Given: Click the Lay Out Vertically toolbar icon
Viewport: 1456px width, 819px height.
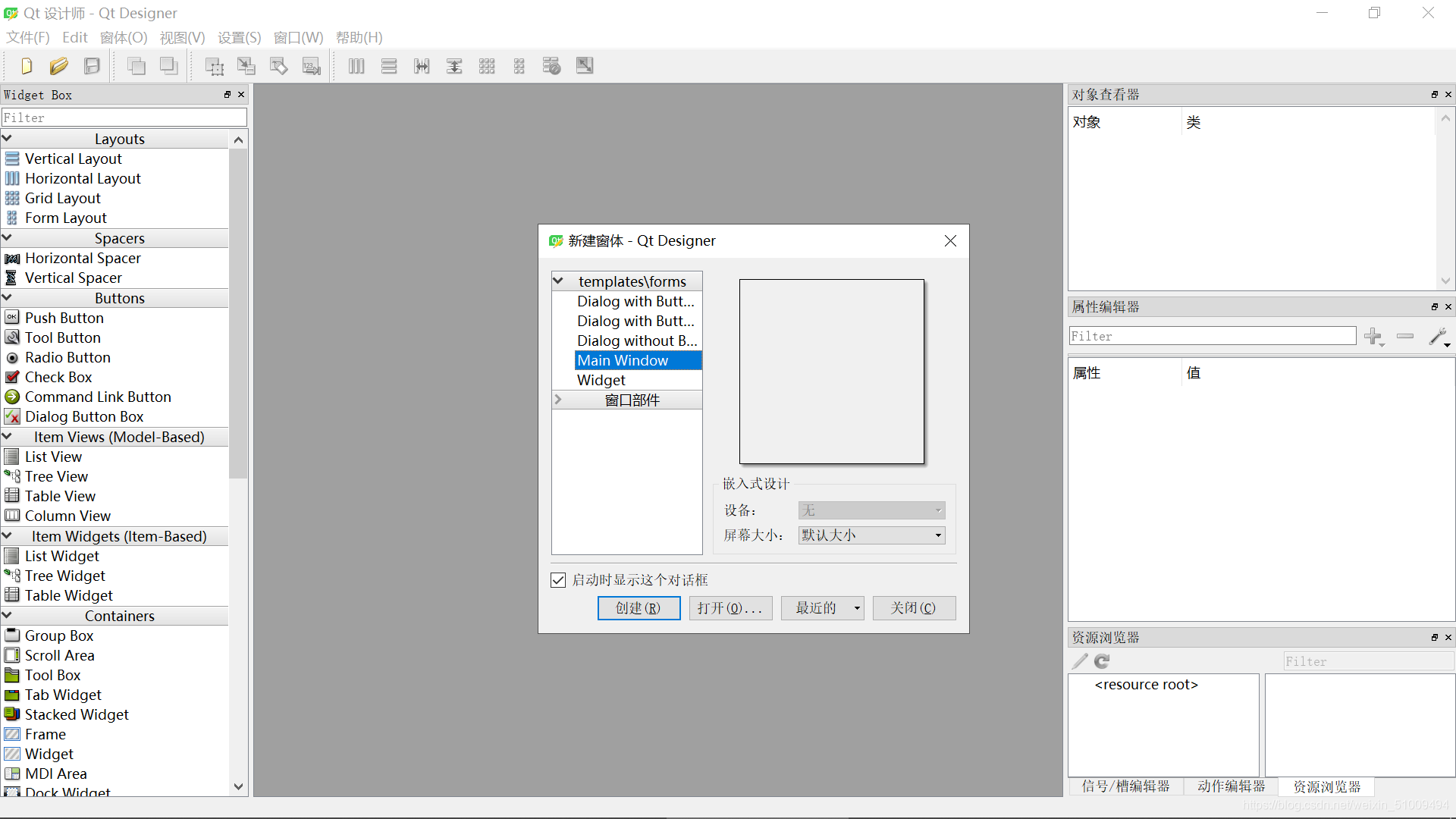Looking at the screenshot, I should click(x=389, y=66).
